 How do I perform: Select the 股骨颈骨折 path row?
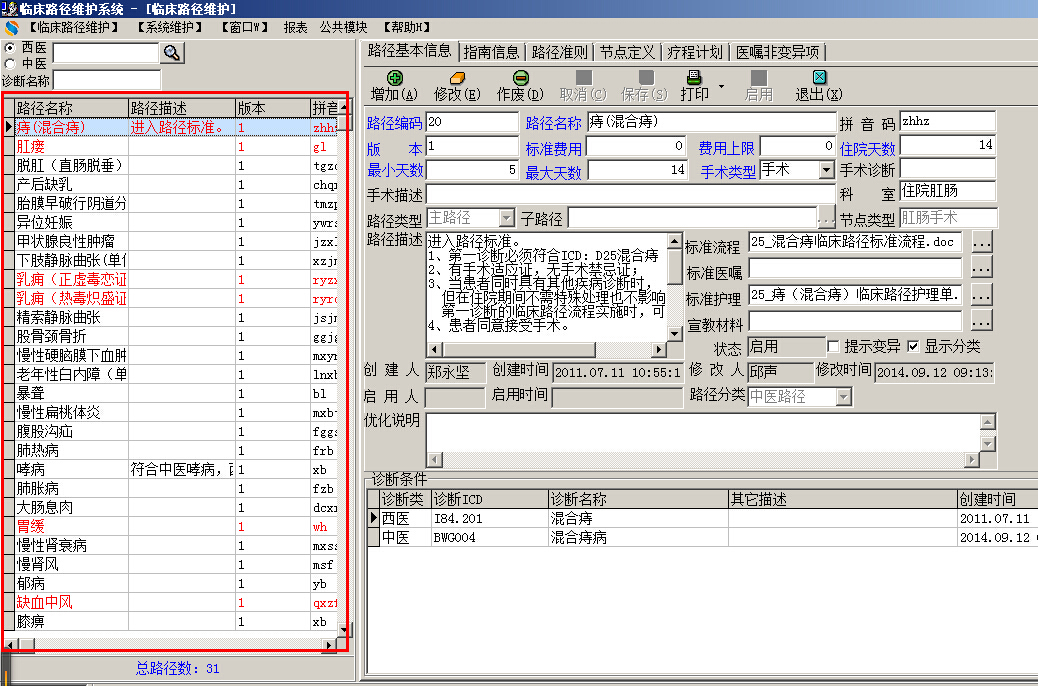[x=177, y=336]
